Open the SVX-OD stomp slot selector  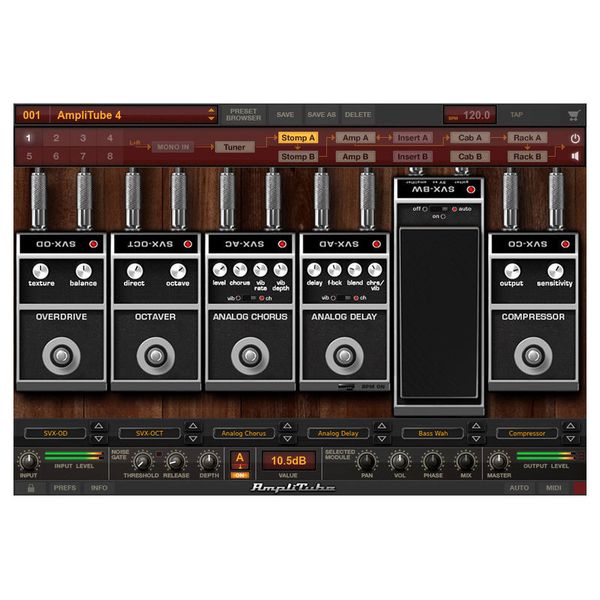click(55, 433)
